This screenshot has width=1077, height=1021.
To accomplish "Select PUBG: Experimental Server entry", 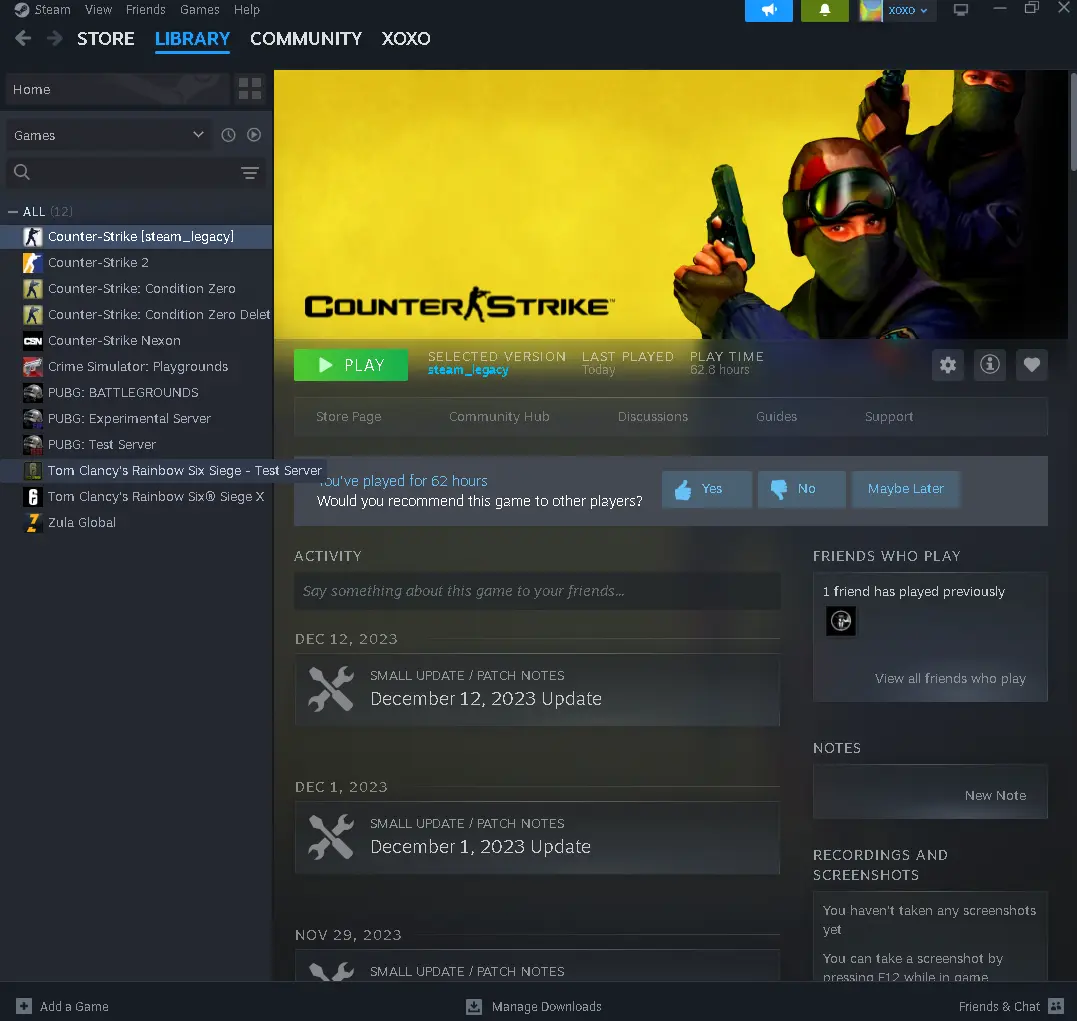I will point(136,418).
